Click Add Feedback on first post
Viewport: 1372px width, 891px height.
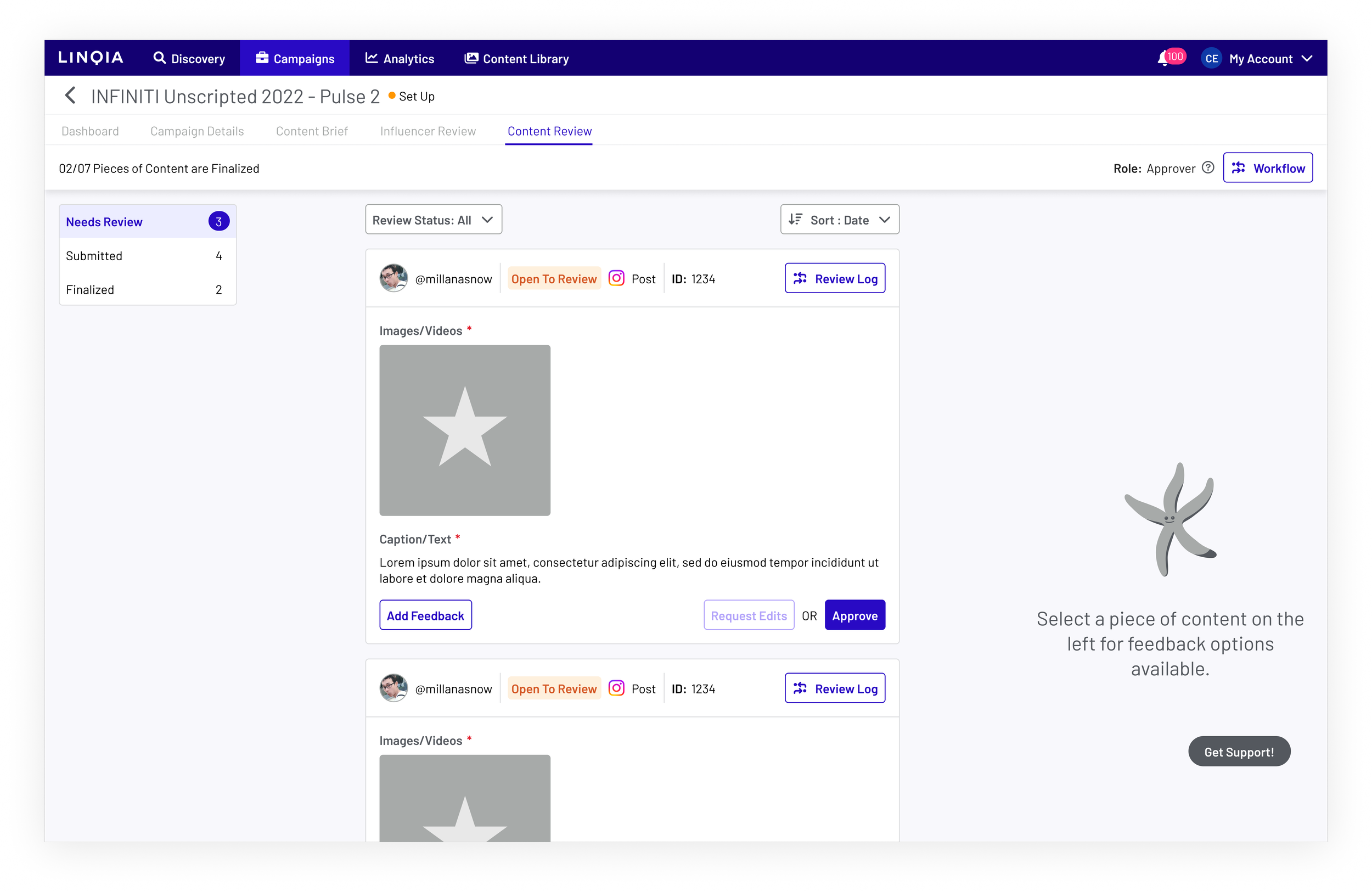pos(425,615)
